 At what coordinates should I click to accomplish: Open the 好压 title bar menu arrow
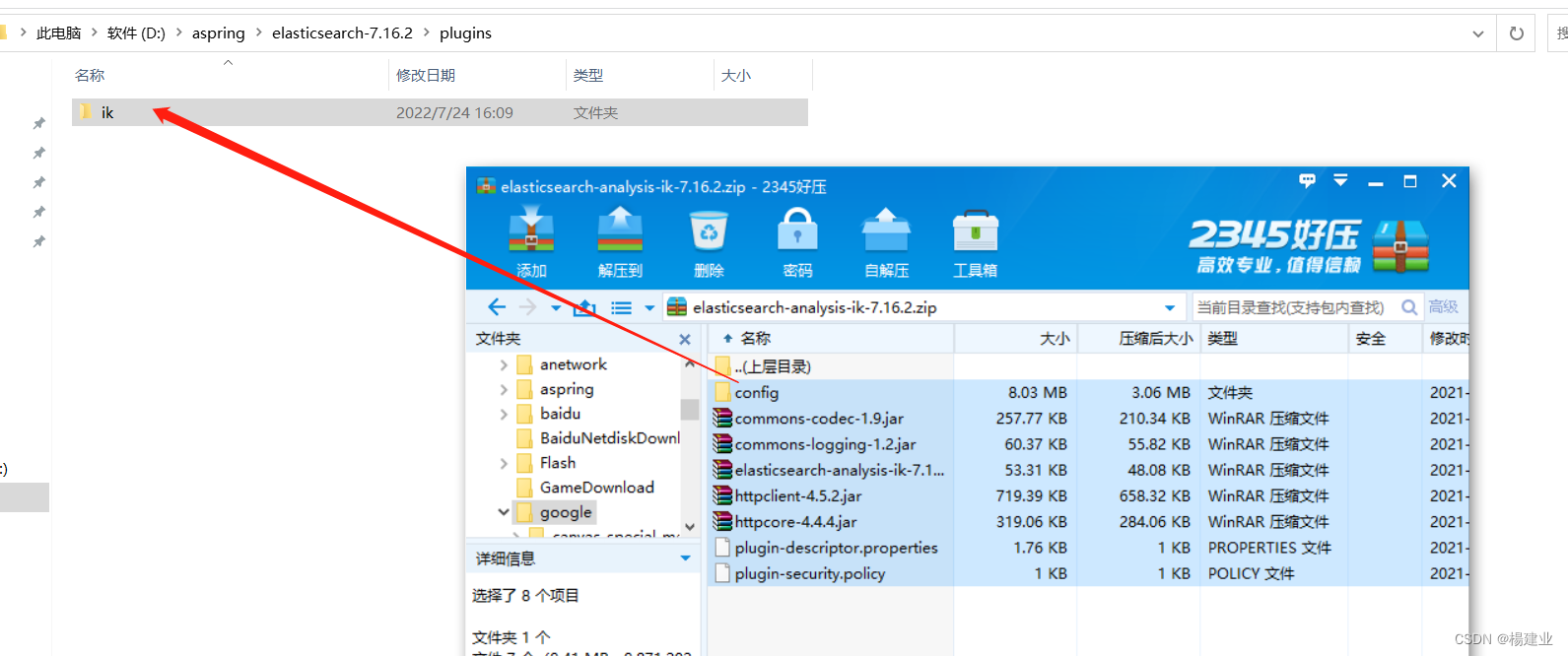click(x=1340, y=180)
